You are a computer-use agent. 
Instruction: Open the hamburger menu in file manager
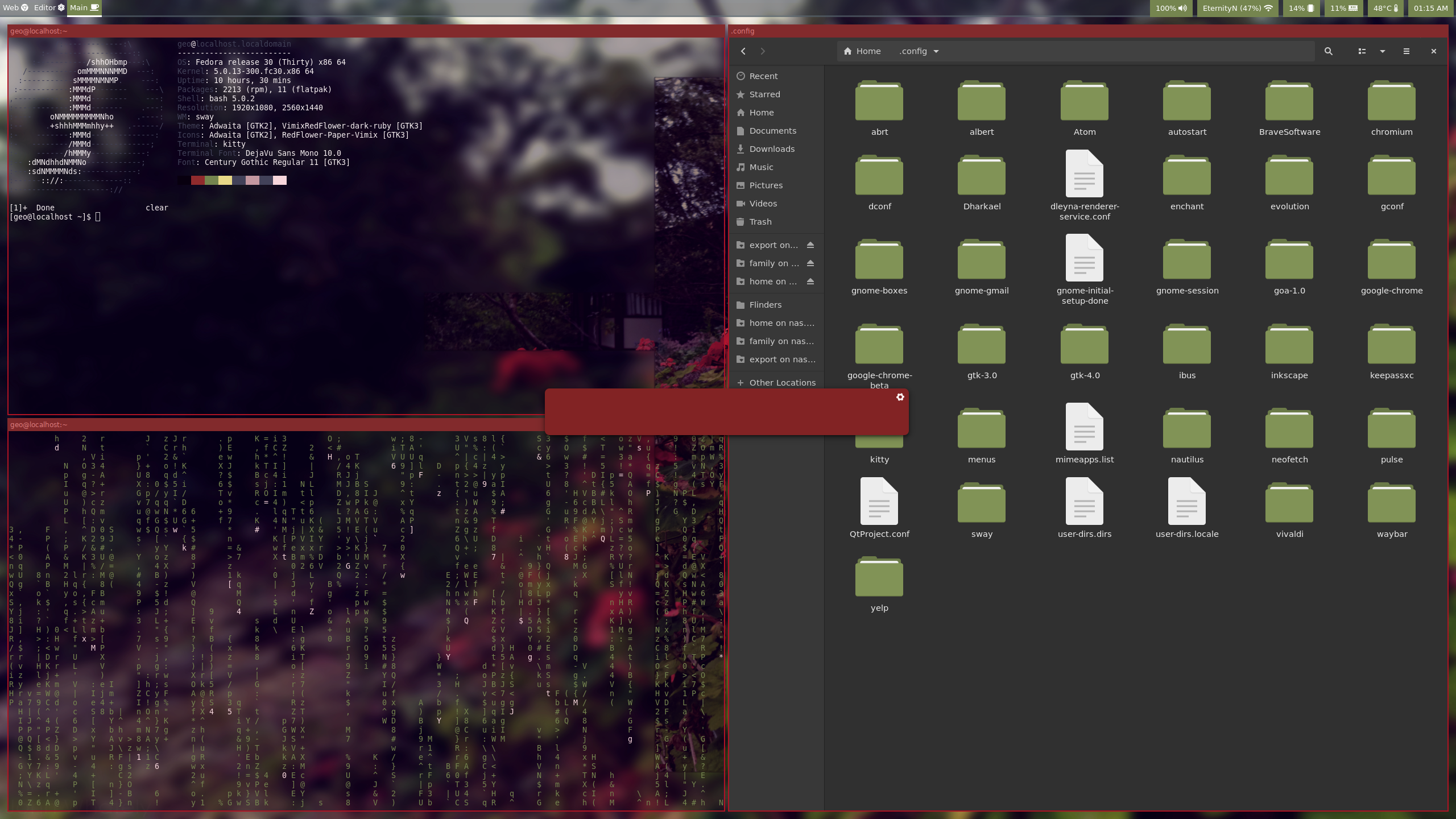click(x=1407, y=51)
